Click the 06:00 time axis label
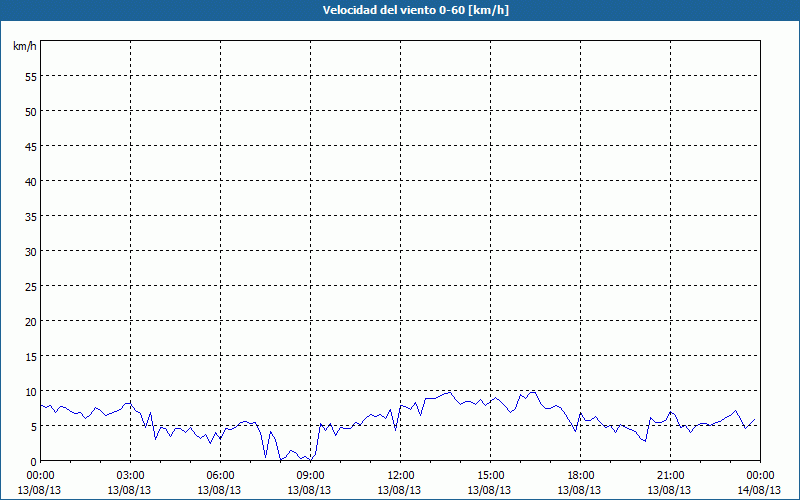Image resolution: width=800 pixels, height=500 pixels. pyautogui.click(x=220, y=476)
